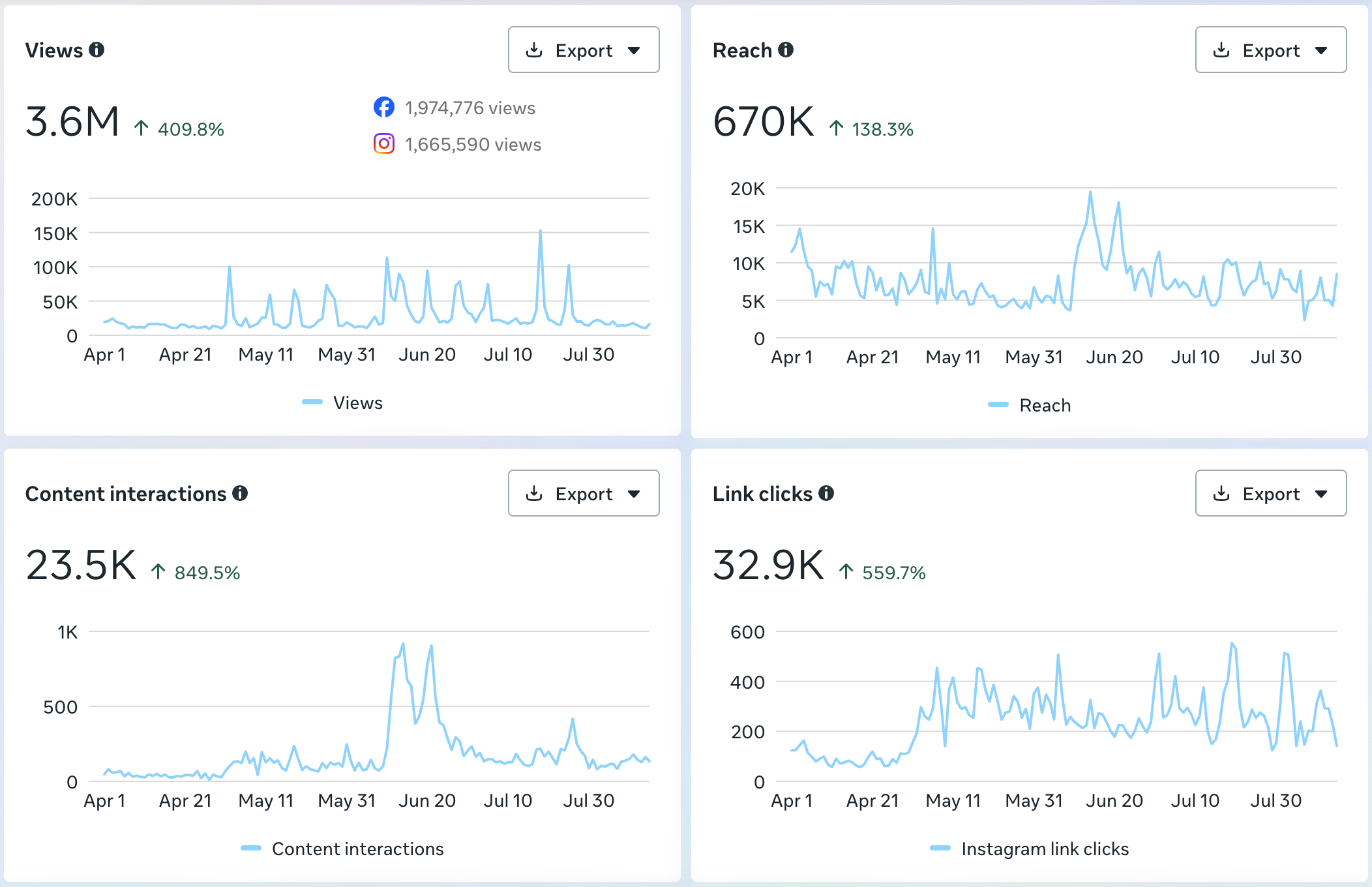1372x887 pixels.
Task: Click Export label in Link clicks card
Action: tap(1271, 494)
